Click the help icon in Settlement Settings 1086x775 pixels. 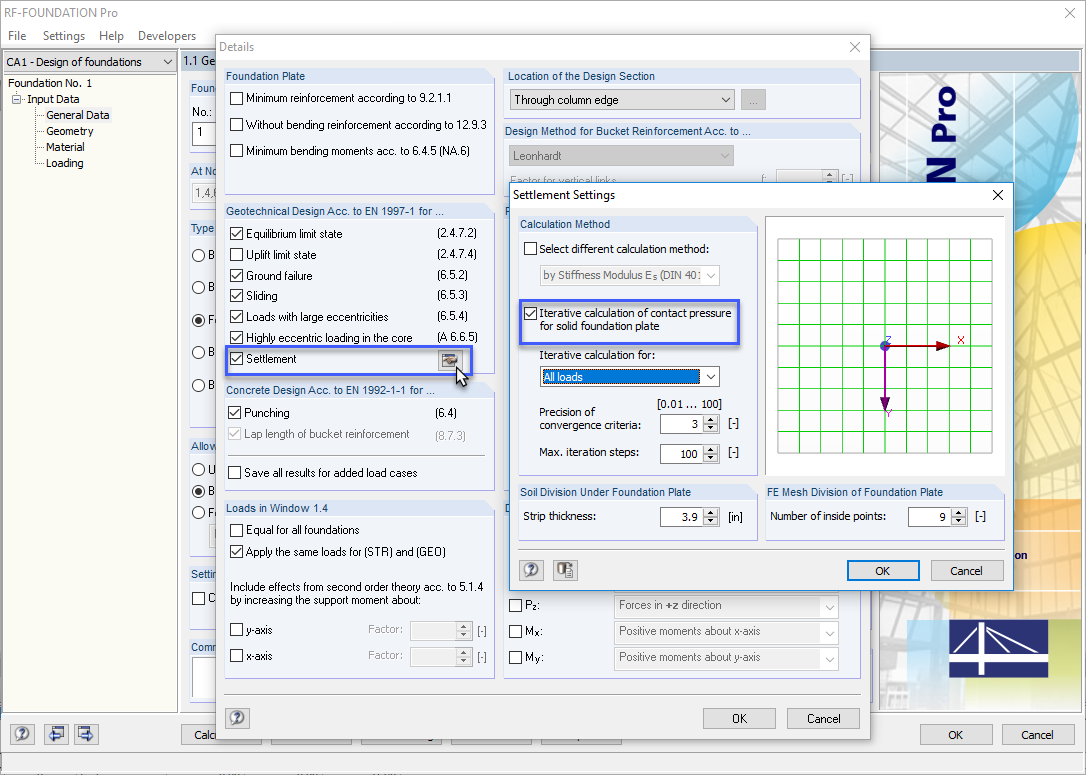click(x=530, y=570)
